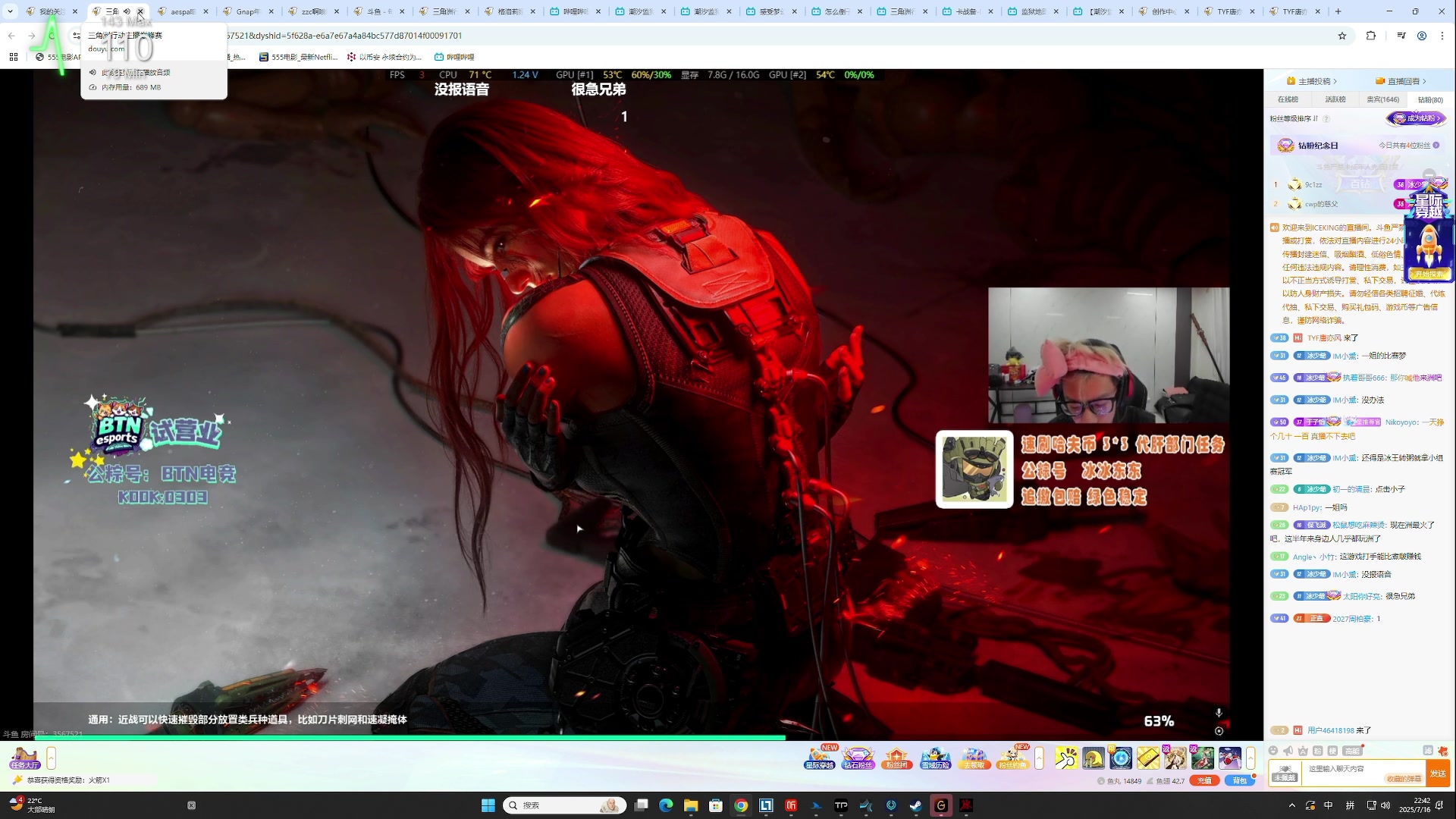
Task: Open Chrome profile avatar
Action: (x=1422, y=36)
